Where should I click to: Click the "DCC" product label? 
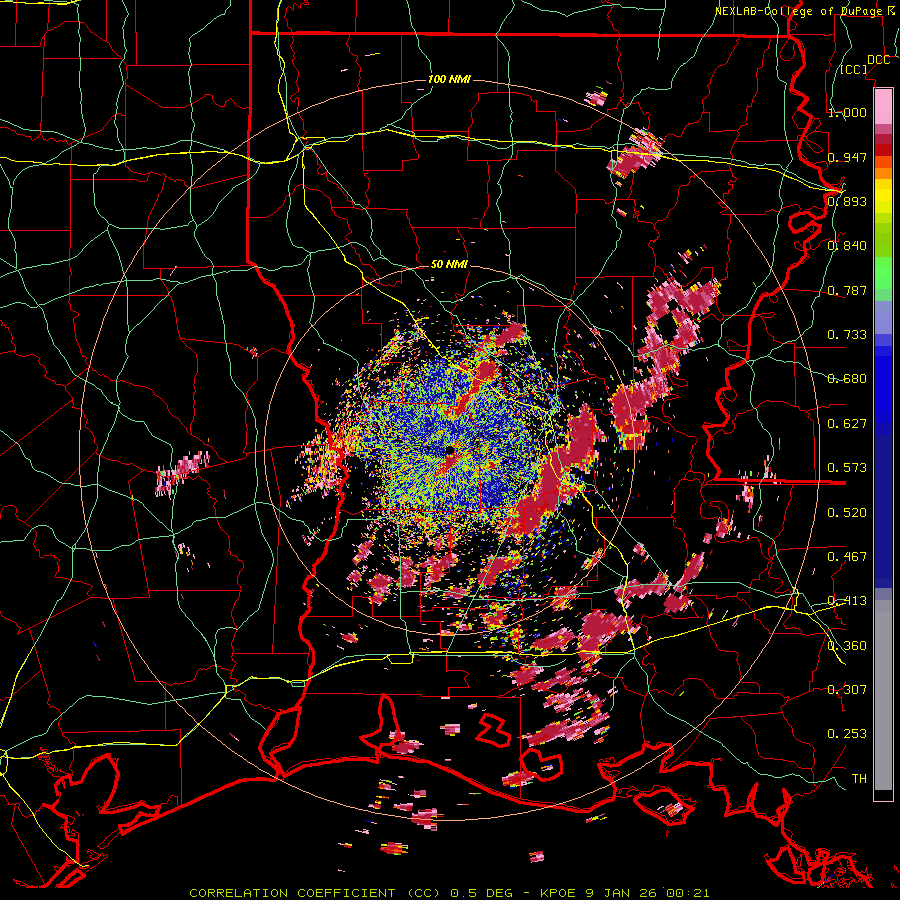(x=878, y=60)
